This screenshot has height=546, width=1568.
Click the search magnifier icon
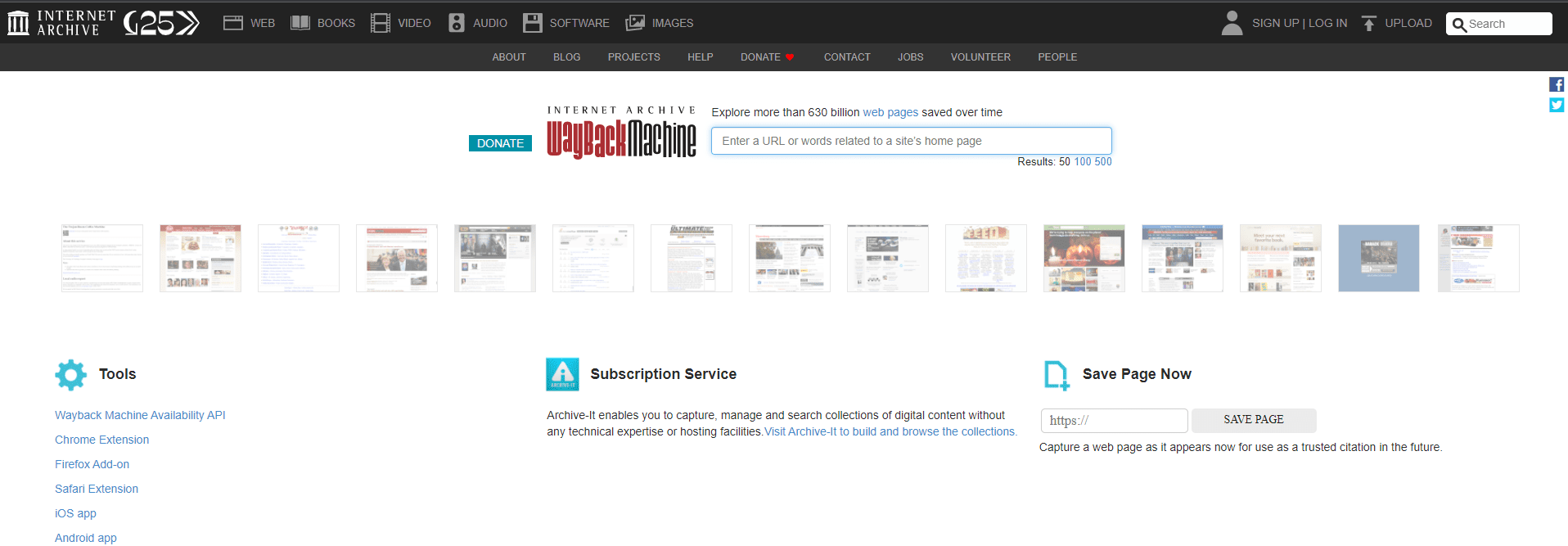click(1459, 25)
